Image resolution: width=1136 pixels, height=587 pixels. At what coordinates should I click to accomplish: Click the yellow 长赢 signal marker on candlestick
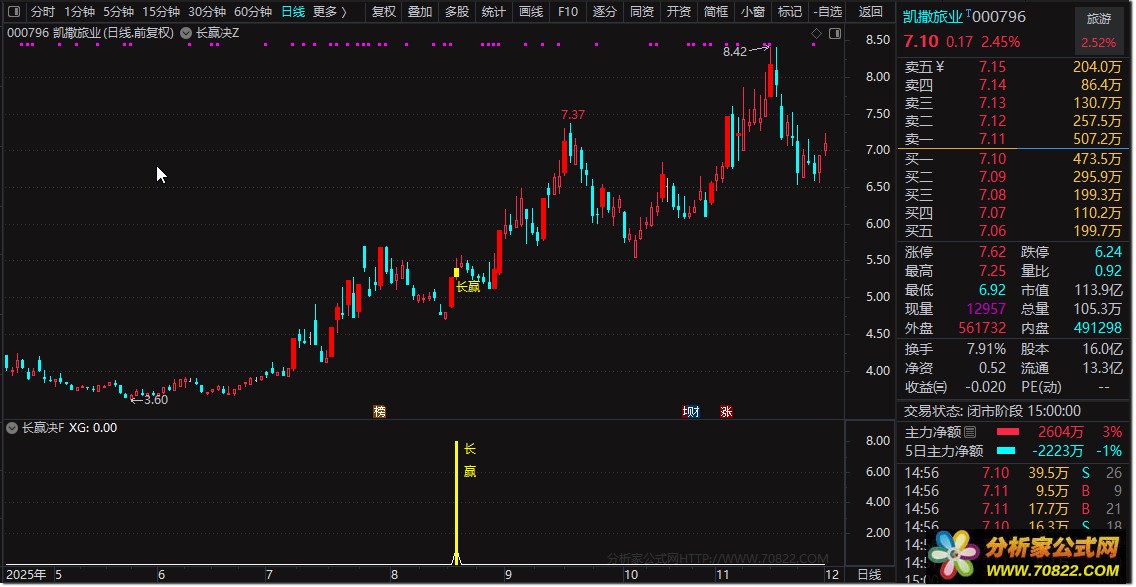pos(457,272)
